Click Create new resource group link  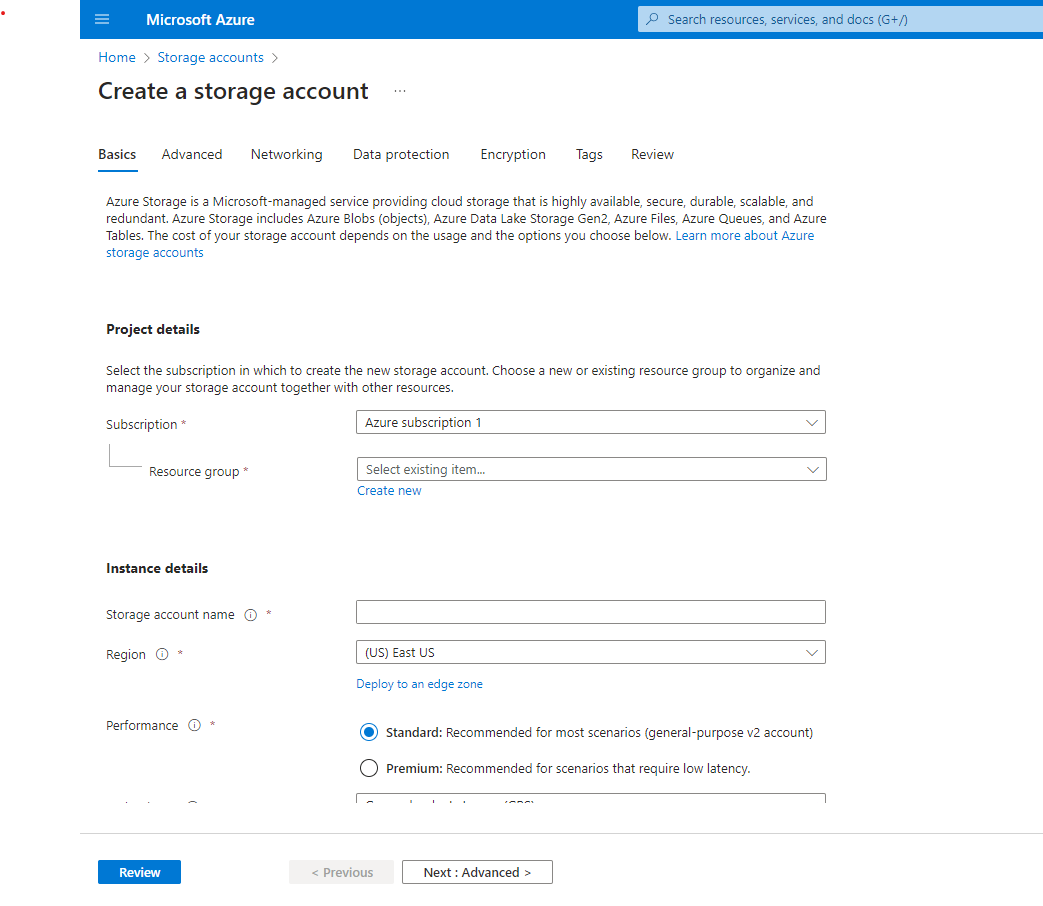pos(389,490)
